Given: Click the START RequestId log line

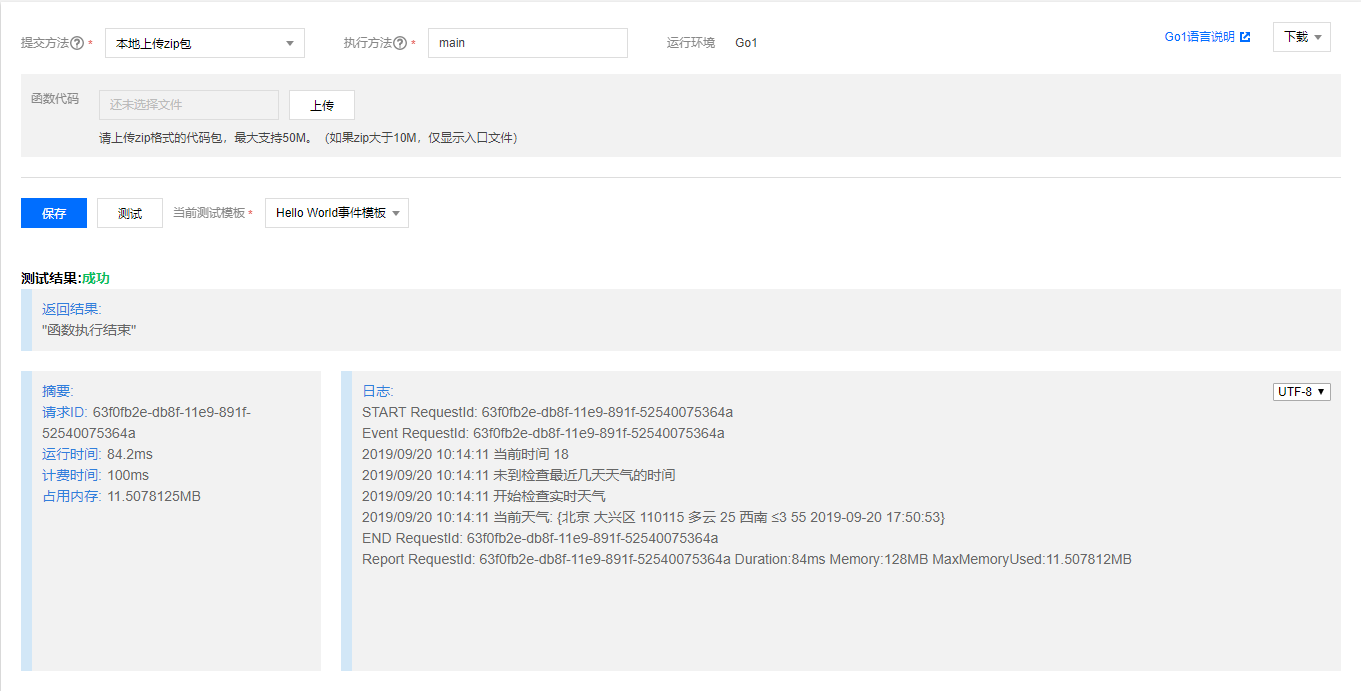Looking at the screenshot, I should coord(548,412).
